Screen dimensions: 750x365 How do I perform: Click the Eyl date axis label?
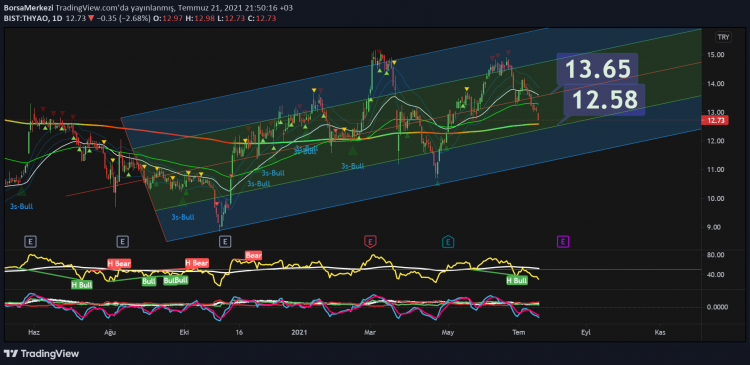585,332
